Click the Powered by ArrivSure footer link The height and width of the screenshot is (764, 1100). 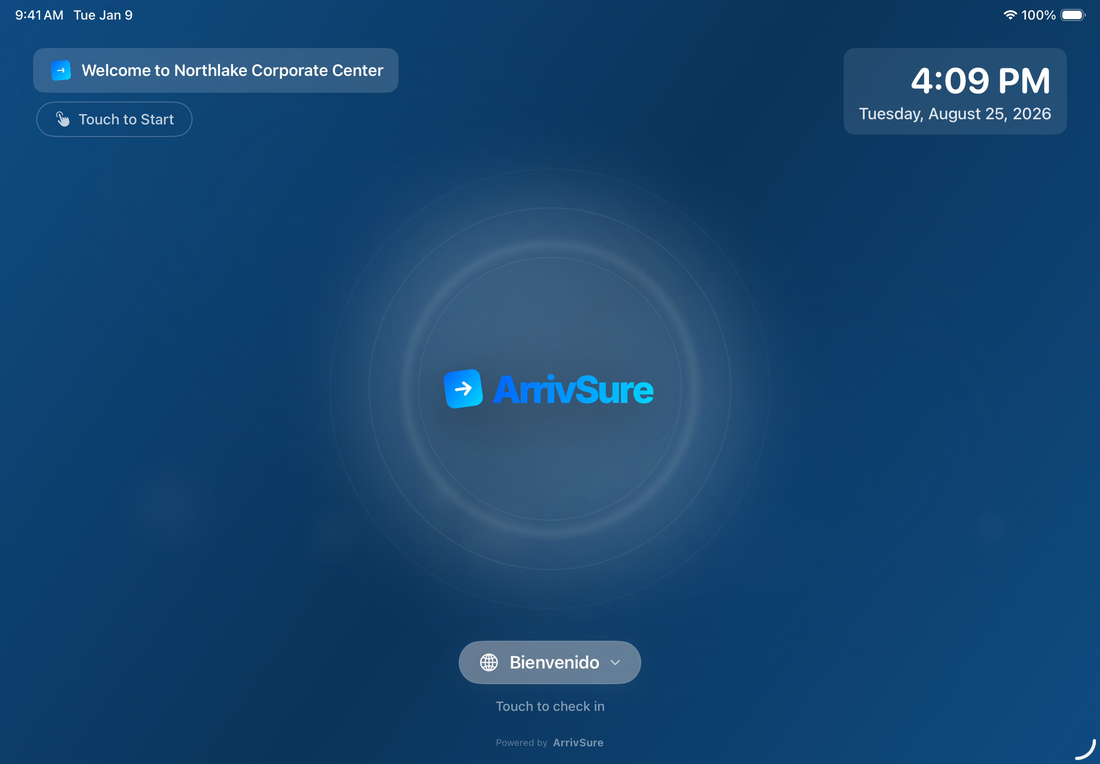coord(549,742)
